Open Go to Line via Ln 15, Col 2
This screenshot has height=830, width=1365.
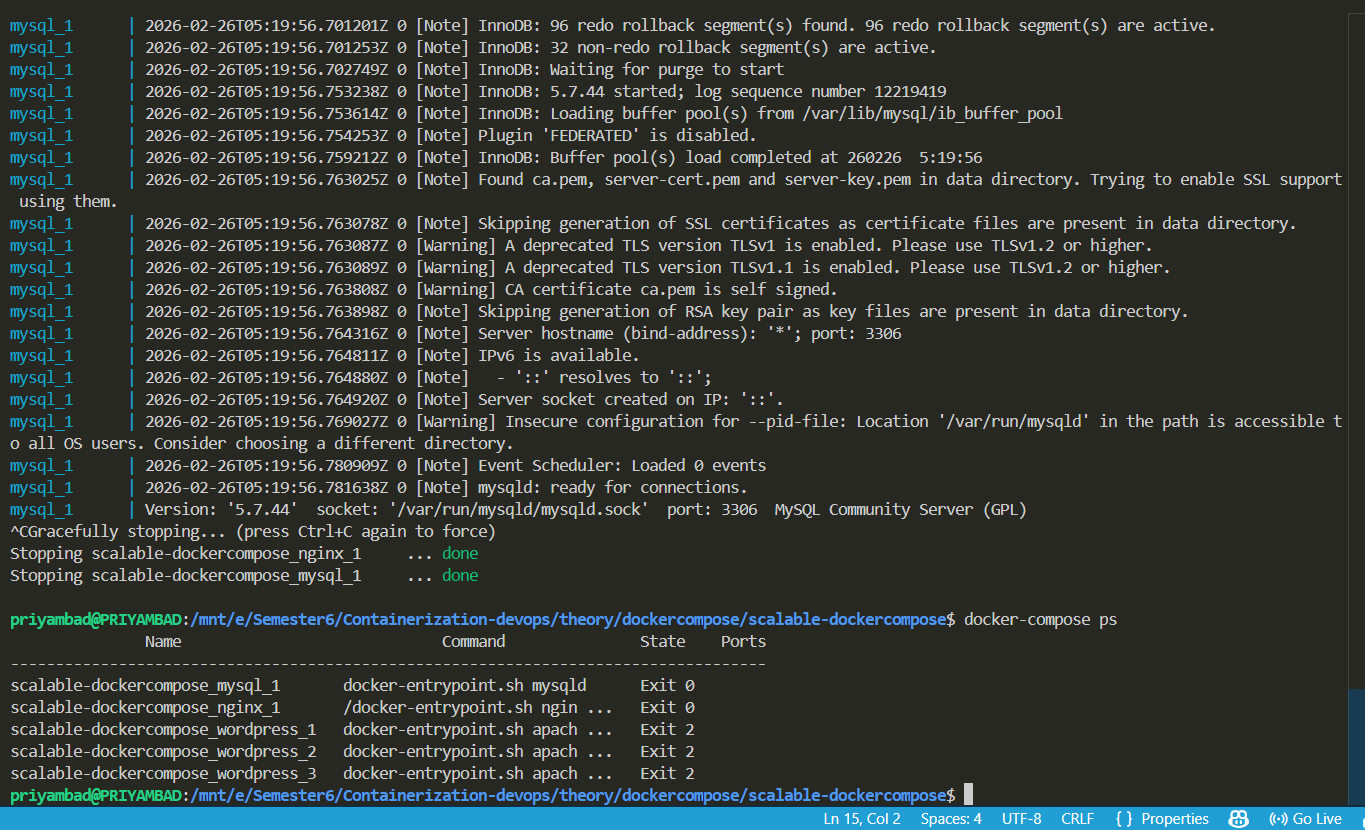click(x=861, y=818)
